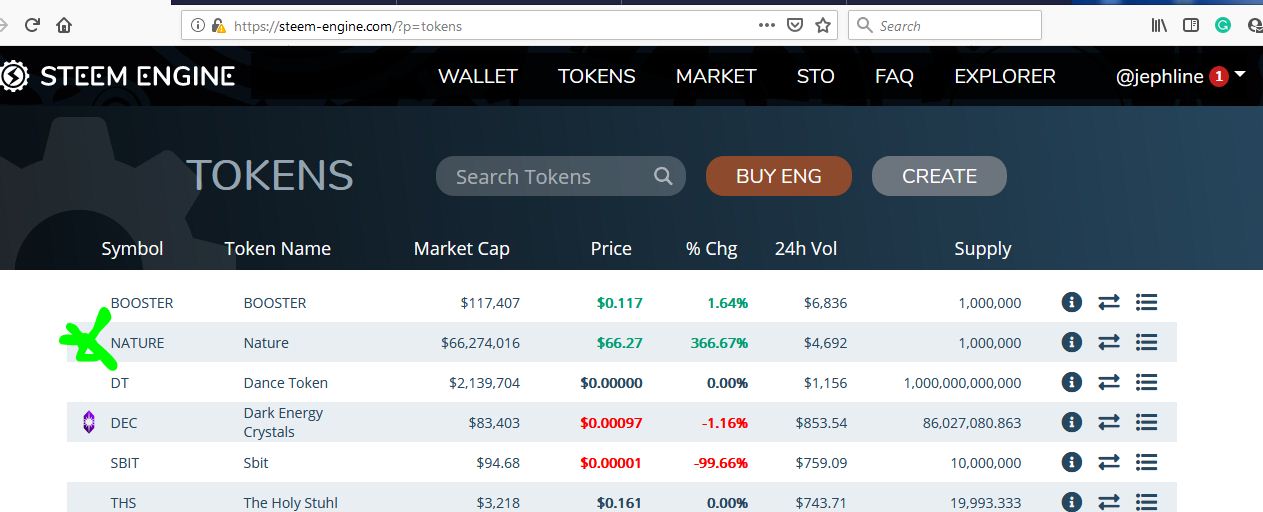Open the Grammarly extension icon
This screenshot has height=512, width=1263.
click(1222, 26)
